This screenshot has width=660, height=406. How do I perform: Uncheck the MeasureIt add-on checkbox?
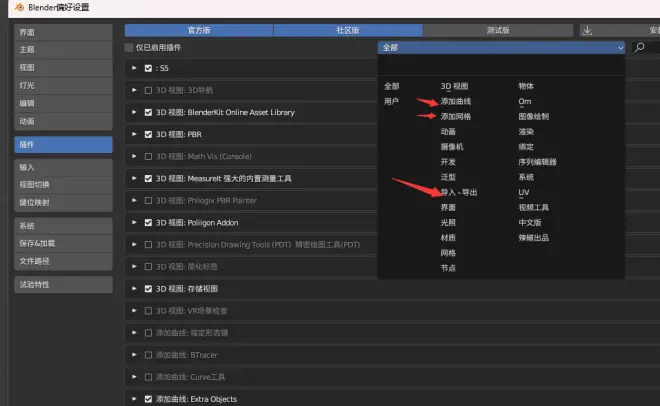pyautogui.click(x=148, y=178)
